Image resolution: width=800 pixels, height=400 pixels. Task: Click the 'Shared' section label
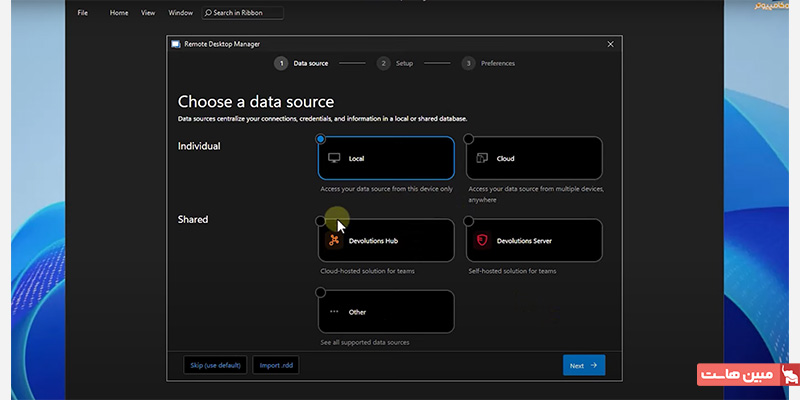193,219
